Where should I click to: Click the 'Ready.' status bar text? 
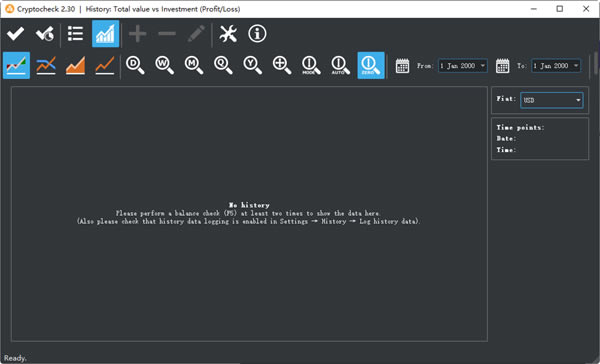click(x=15, y=358)
